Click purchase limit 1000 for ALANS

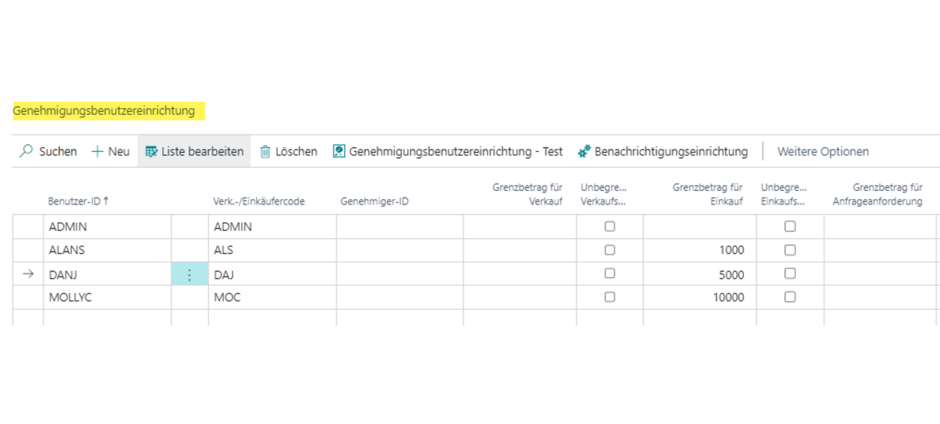700,250
